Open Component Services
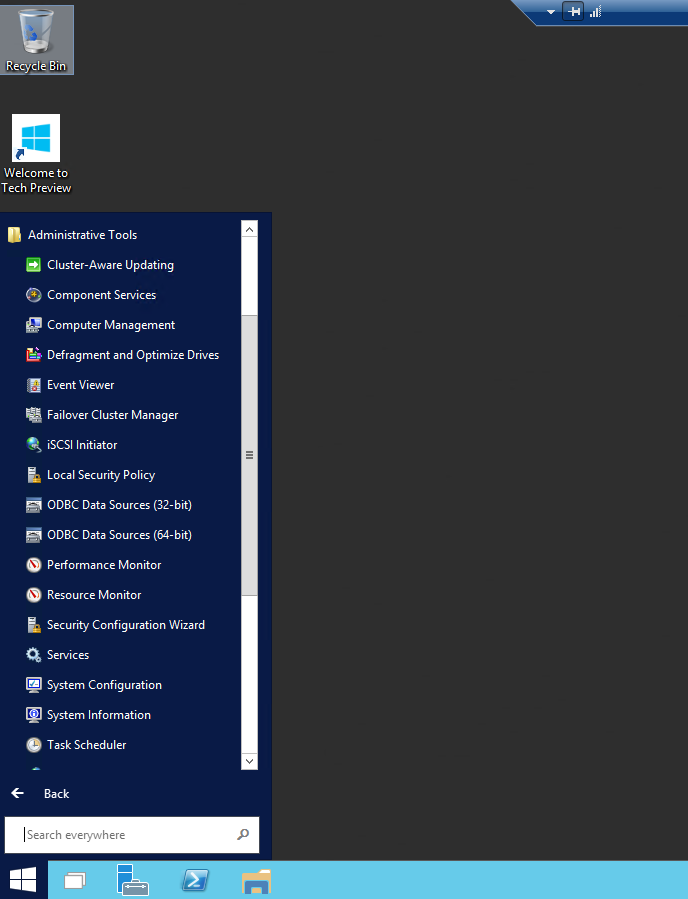Screen dimensions: 688x899 (x=101, y=295)
